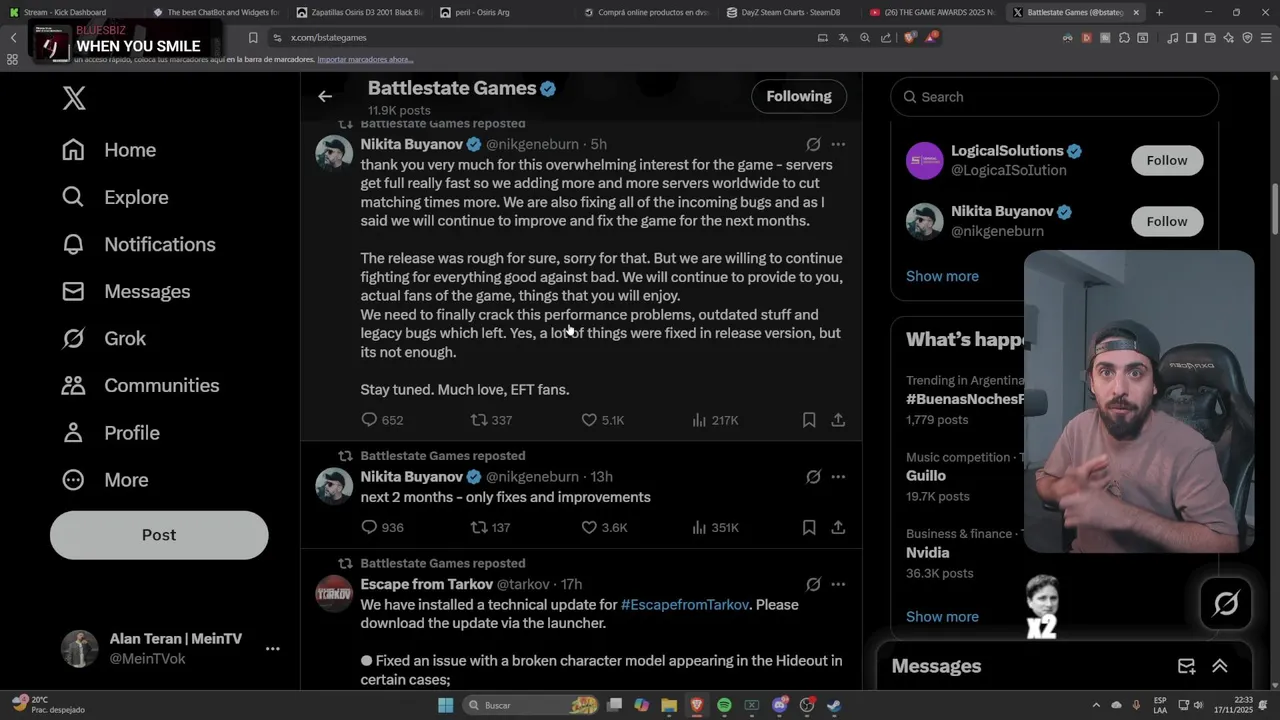The image size is (1280, 720).
Task: View analytics of the 217K views post
Action: (715, 420)
